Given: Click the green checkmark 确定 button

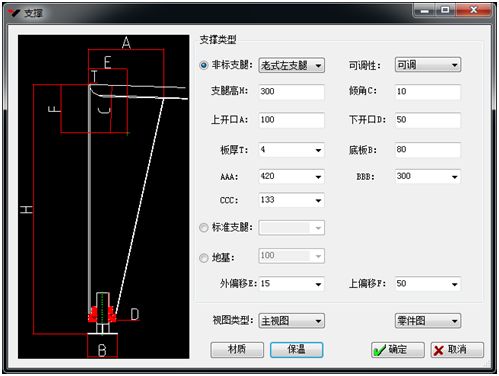Looking at the screenshot, I should coord(397,350).
